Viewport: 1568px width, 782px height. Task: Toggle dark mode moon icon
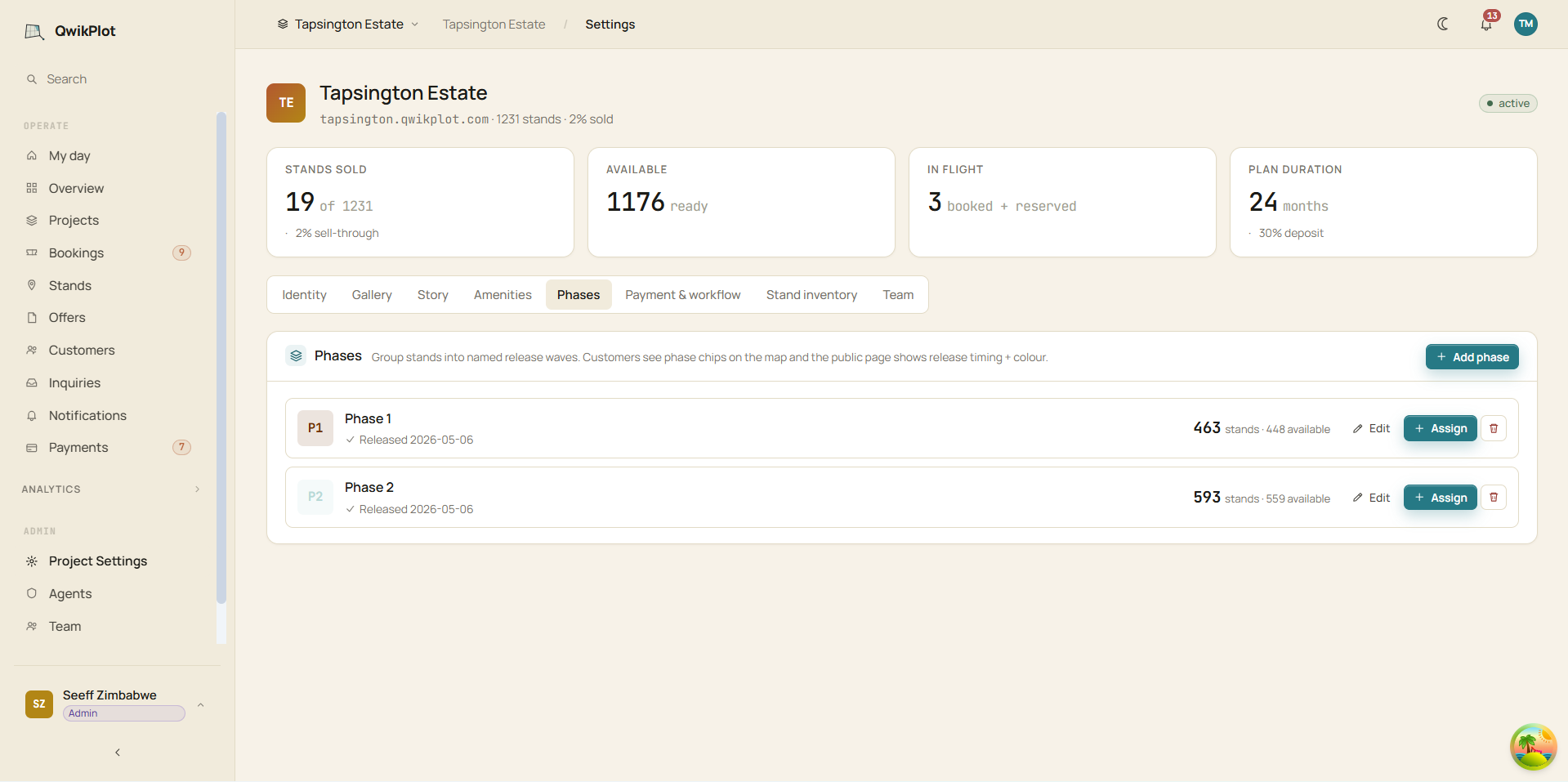coord(1443,24)
